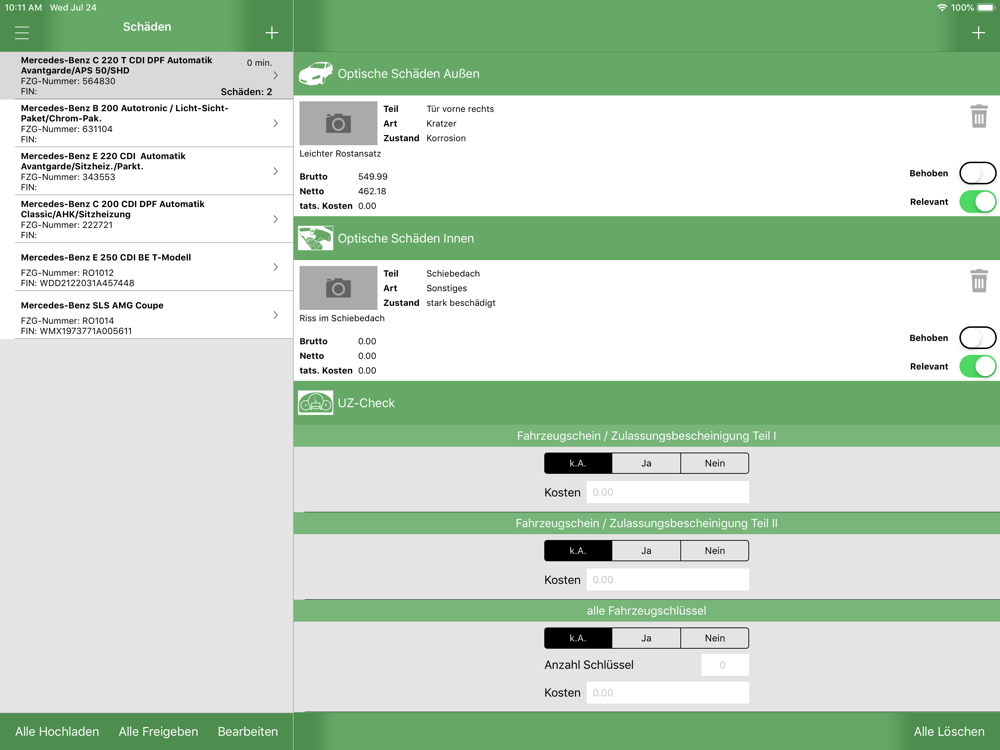Select Ja for Zulassungsbescheinigung Teil I
This screenshot has height=750, width=1000.
click(x=646, y=463)
